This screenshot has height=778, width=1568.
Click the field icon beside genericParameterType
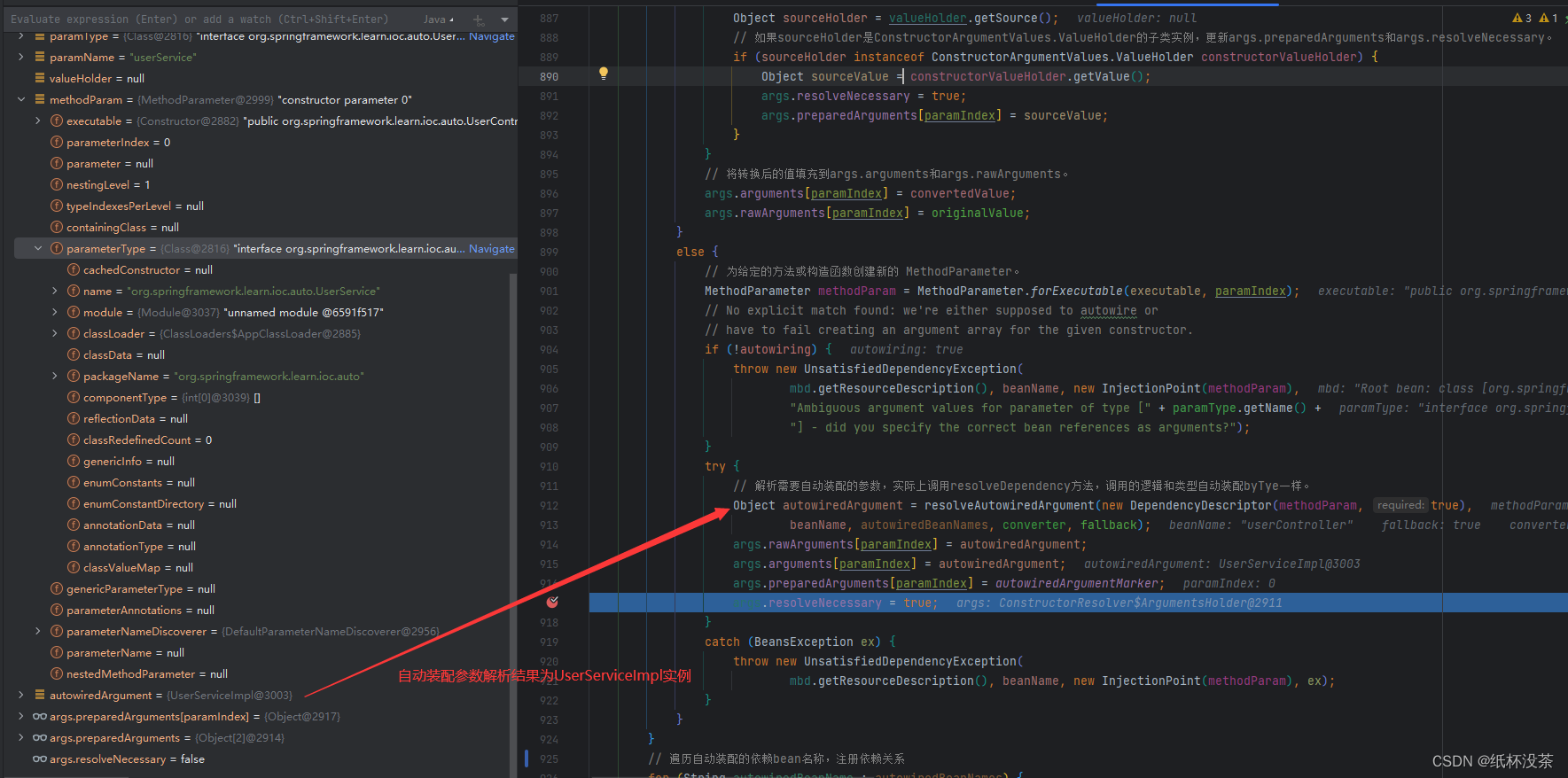click(x=57, y=588)
